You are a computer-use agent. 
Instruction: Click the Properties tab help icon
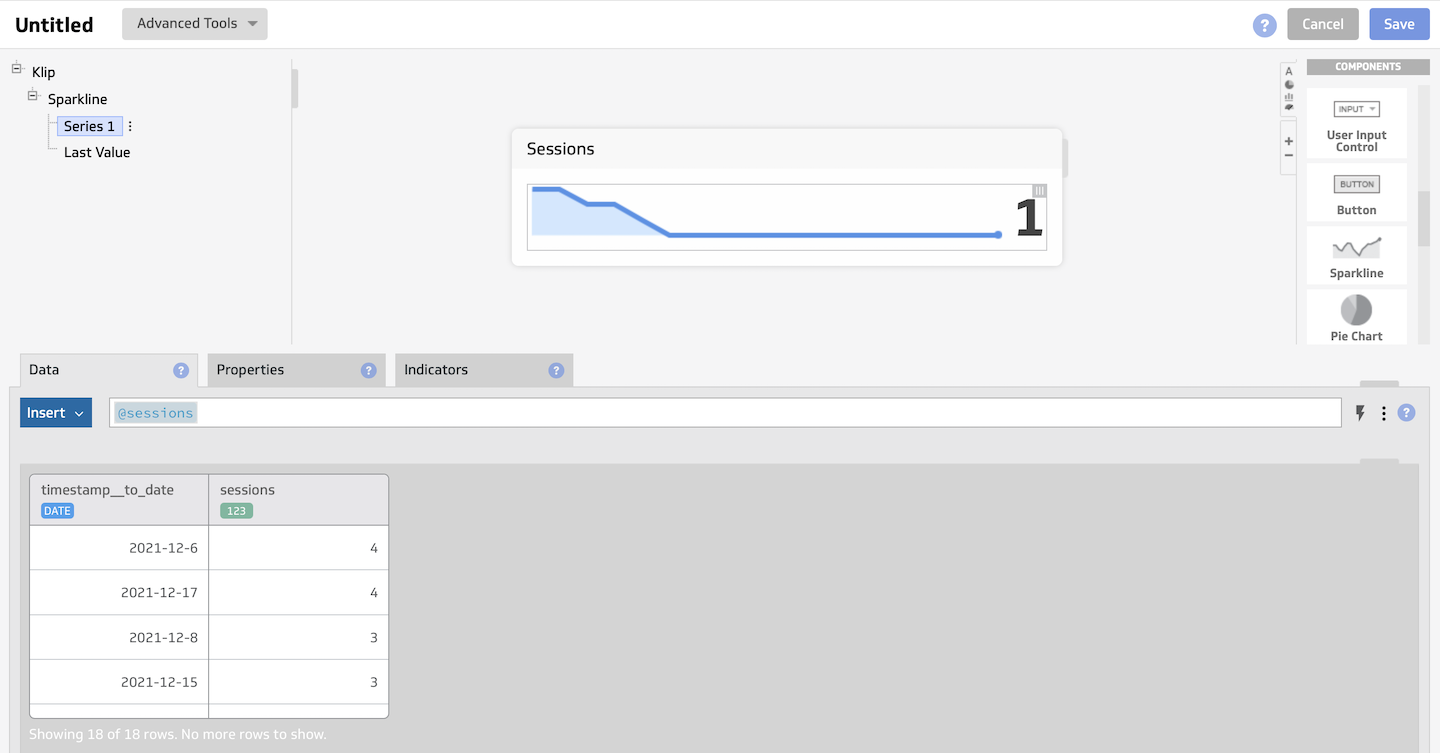pos(368,370)
